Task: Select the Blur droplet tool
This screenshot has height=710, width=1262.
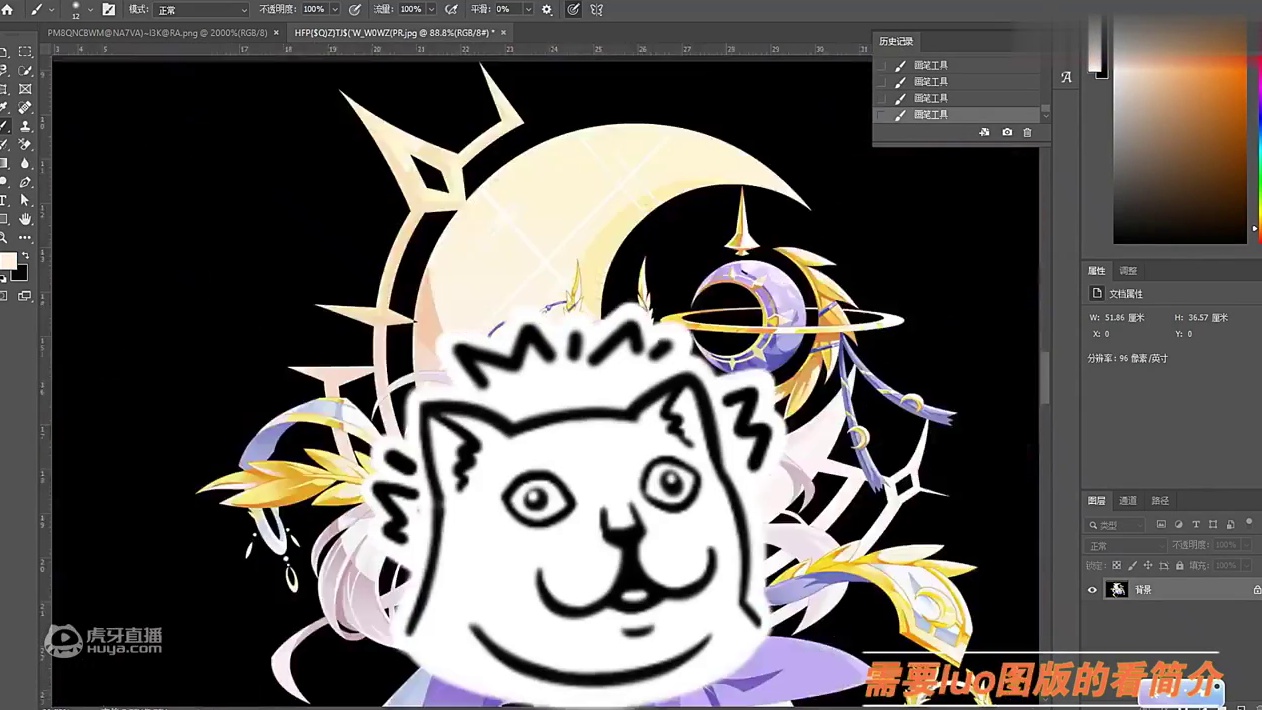Action: click(25, 163)
